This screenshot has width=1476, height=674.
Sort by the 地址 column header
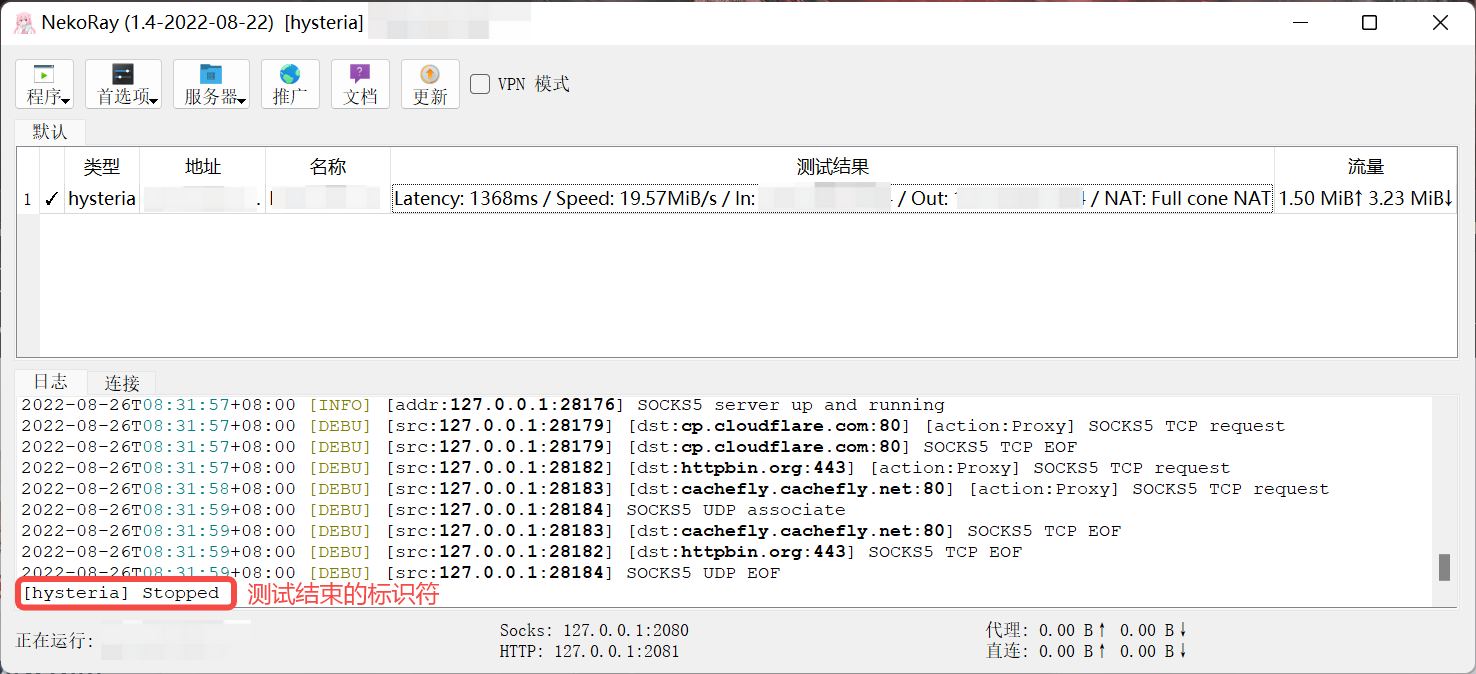coord(202,167)
